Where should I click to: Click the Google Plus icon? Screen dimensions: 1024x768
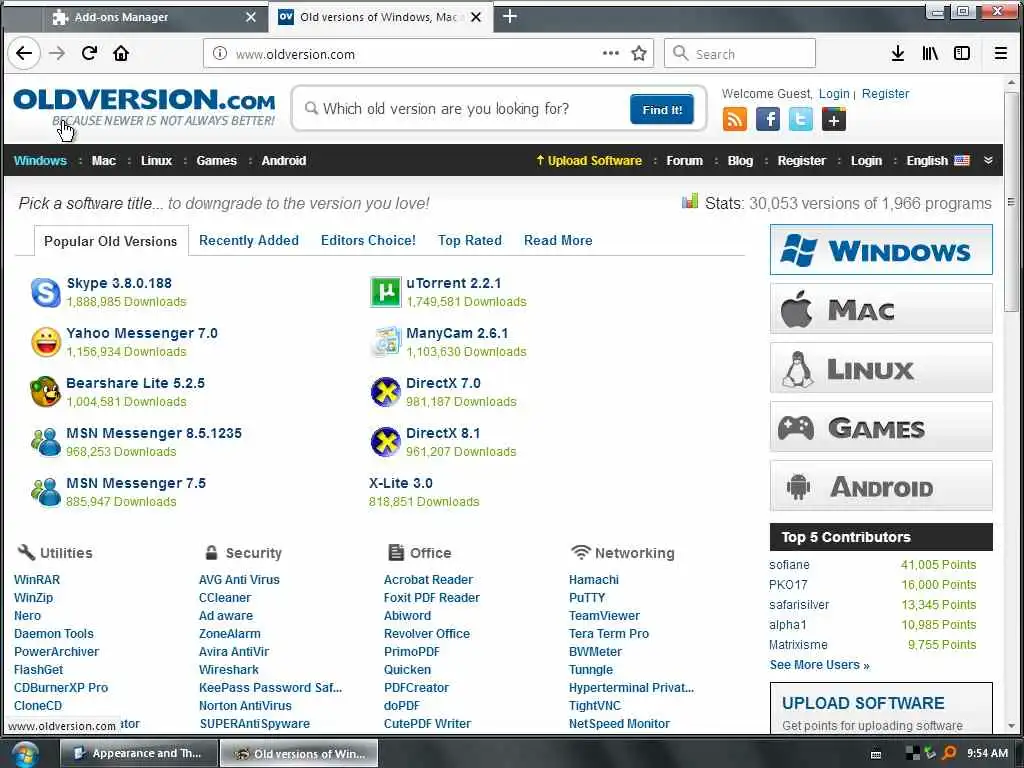coord(833,120)
